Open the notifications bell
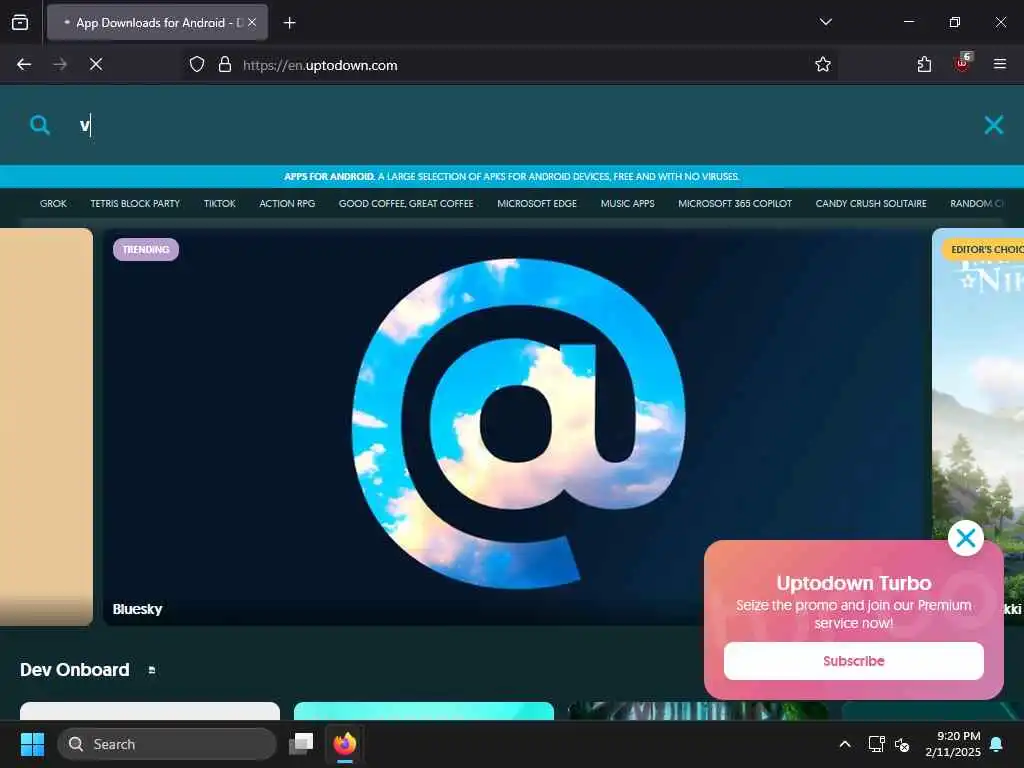 point(997,744)
